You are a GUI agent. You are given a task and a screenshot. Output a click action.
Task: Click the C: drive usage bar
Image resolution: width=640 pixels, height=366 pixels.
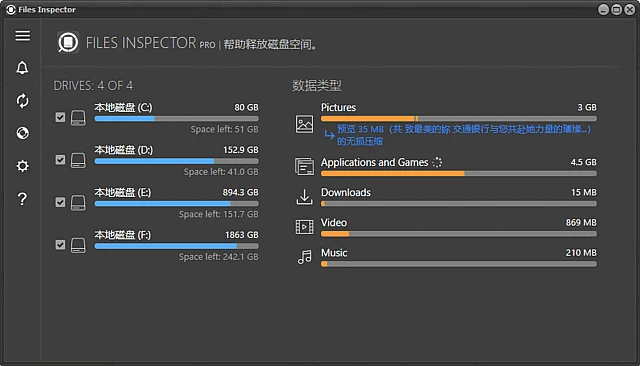(176, 119)
